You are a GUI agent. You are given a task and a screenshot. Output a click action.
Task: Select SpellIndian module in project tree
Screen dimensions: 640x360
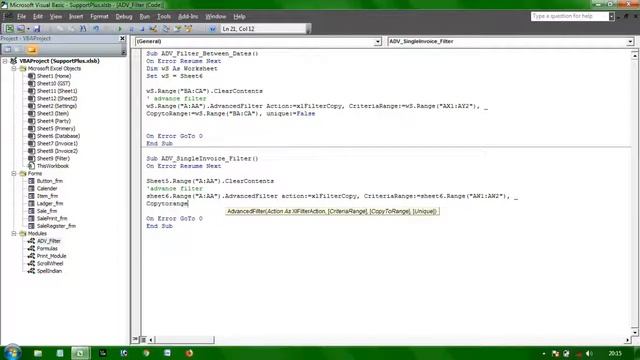pos(49,271)
